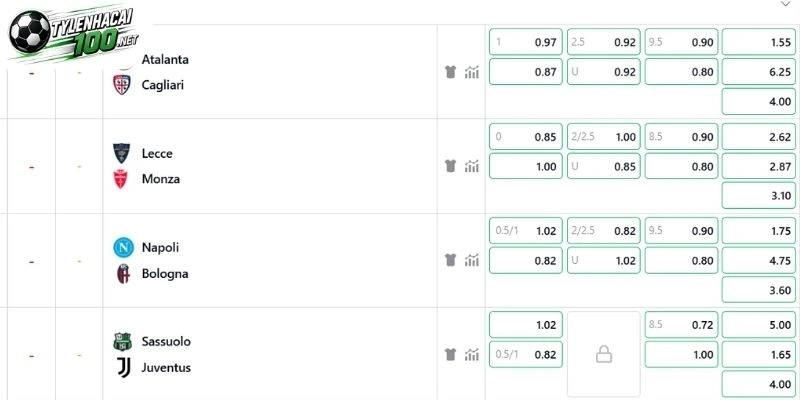
Task: Select Napoli win odds 1.75
Action: (759, 231)
